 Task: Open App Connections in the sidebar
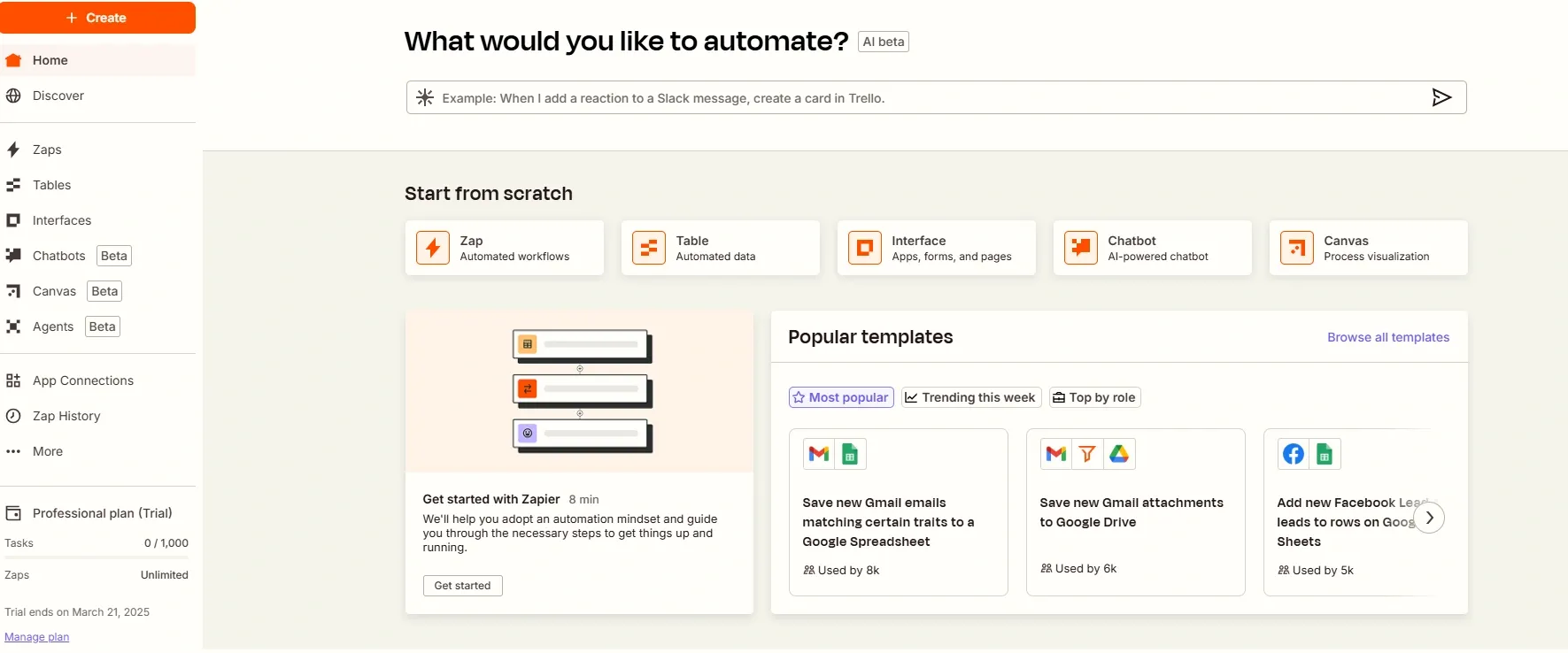[x=82, y=380]
